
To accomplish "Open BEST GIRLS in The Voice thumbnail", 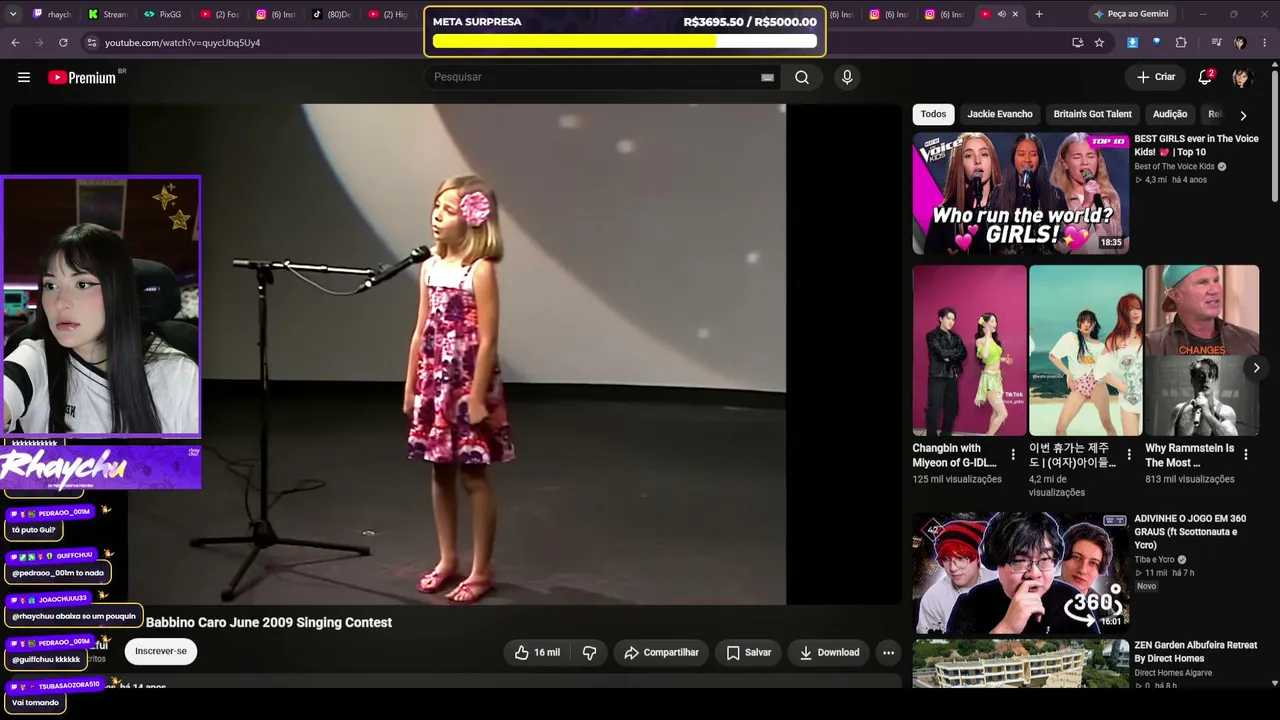I will coord(1020,193).
